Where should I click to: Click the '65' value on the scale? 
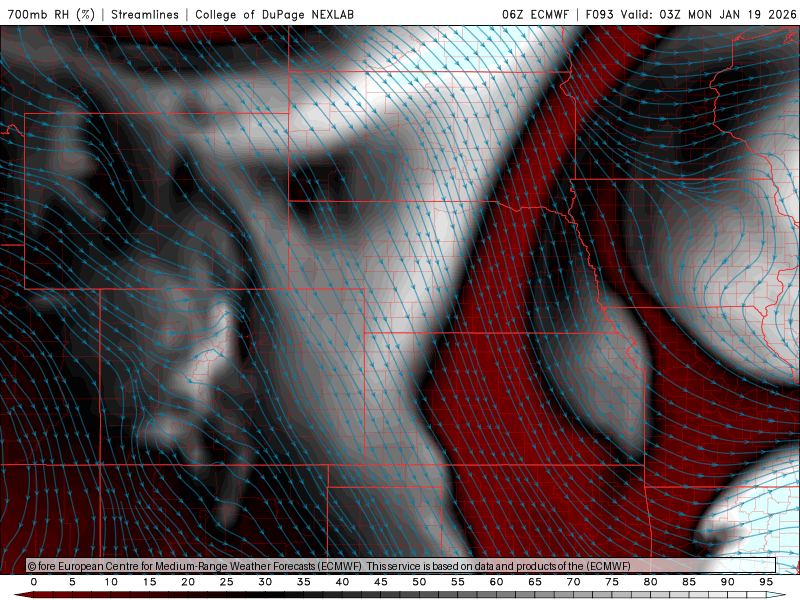pyautogui.click(x=535, y=582)
